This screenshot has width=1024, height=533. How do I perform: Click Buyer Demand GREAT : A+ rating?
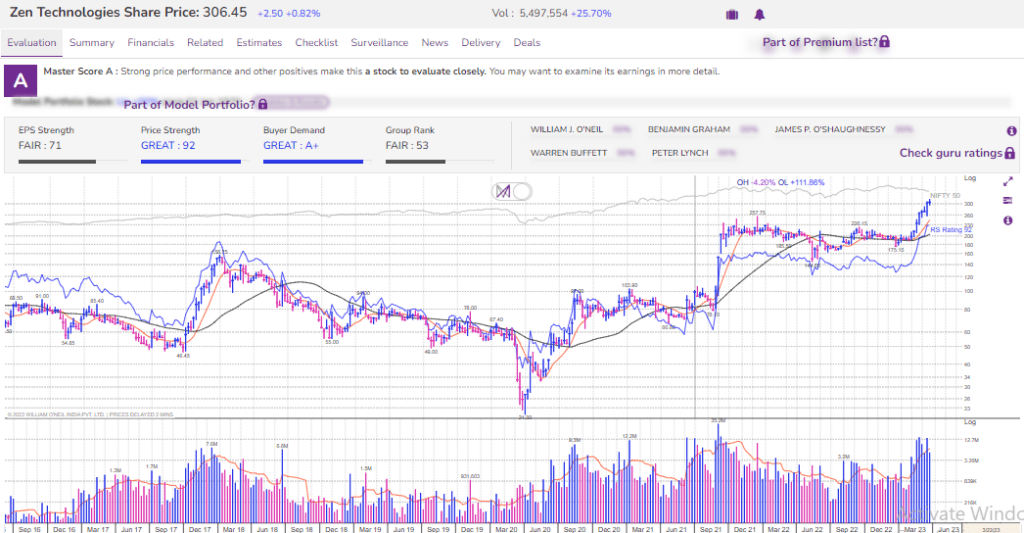[291, 146]
